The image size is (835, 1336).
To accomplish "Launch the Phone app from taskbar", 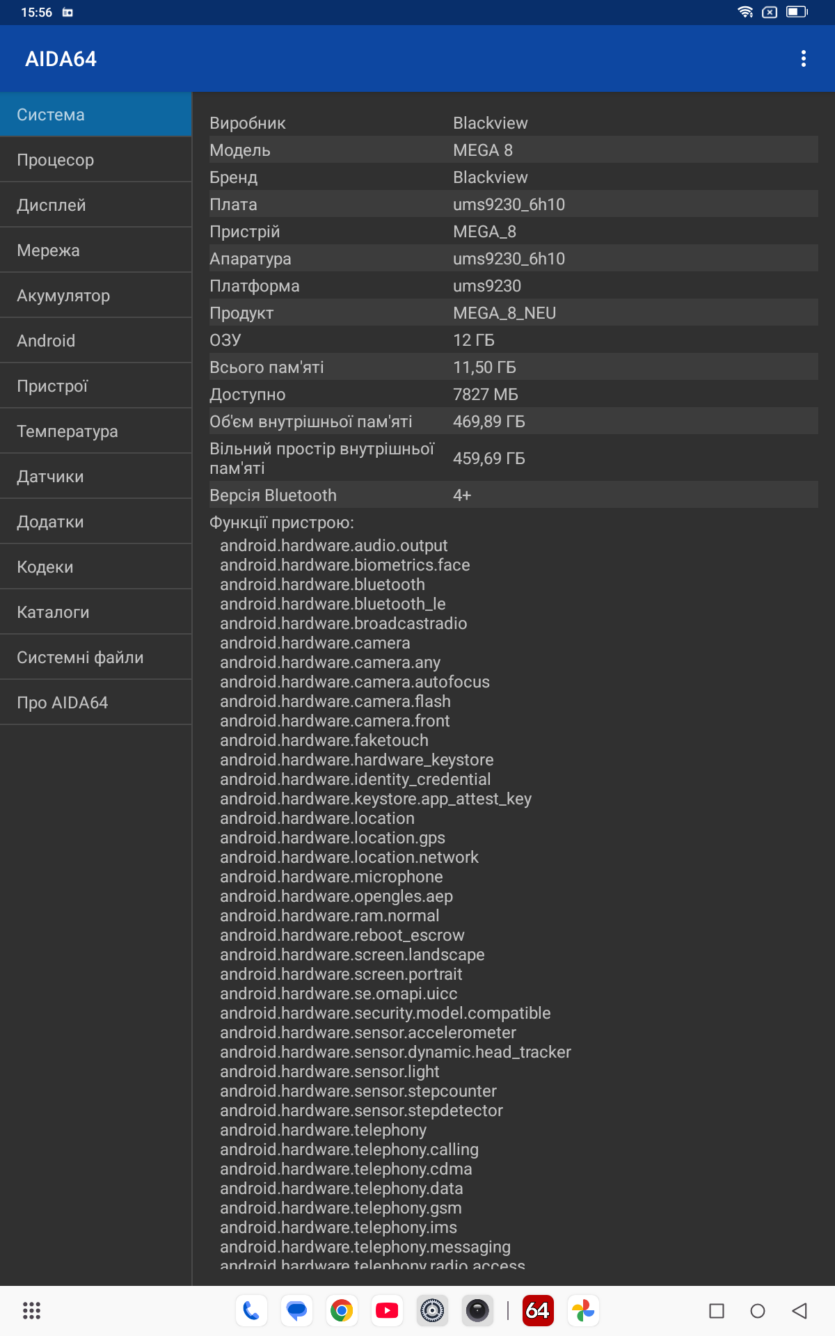I will coord(251,1310).
